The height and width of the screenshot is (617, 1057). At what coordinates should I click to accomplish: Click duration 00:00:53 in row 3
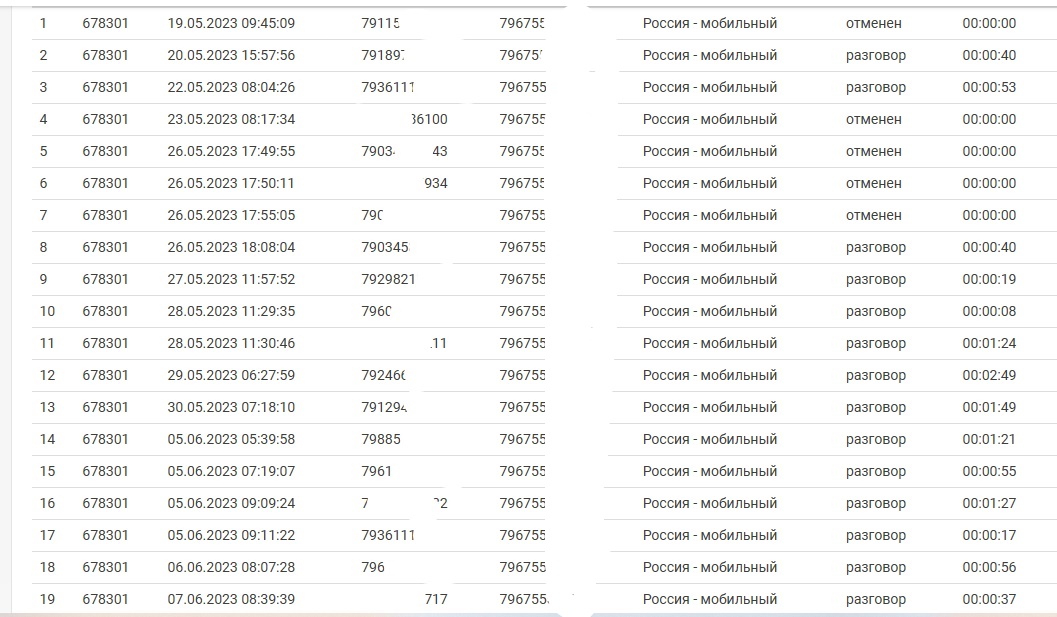point(989,87)
